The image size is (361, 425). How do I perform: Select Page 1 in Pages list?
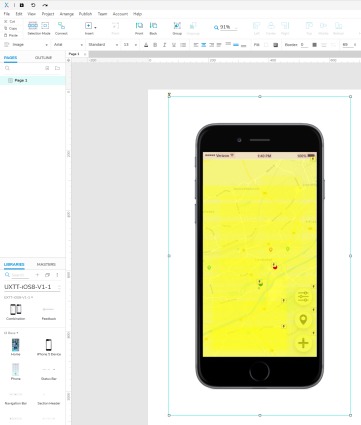coord(32,80)
